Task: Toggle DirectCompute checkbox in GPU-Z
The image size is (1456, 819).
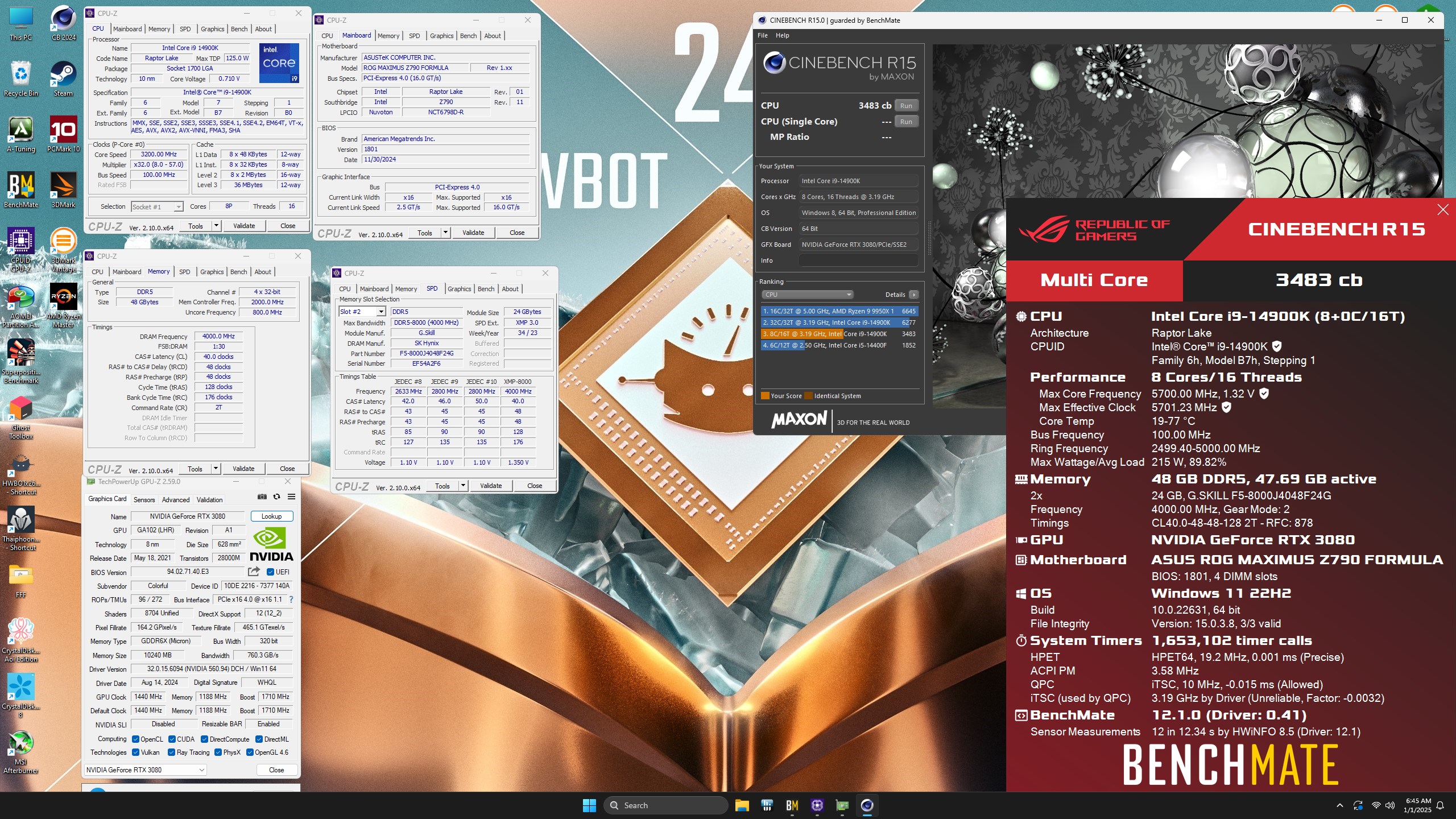Action: [204, 739]
